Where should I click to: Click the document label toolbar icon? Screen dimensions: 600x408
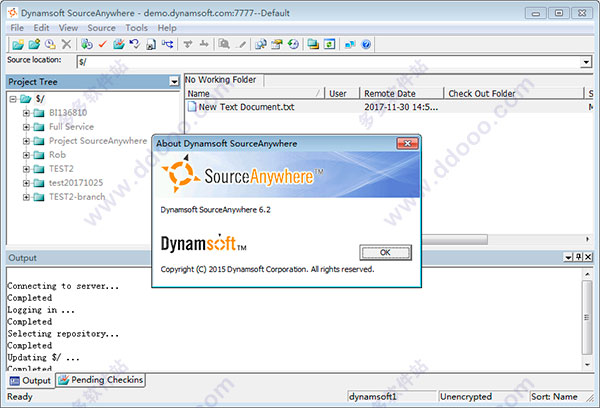(x=151, y=44)
